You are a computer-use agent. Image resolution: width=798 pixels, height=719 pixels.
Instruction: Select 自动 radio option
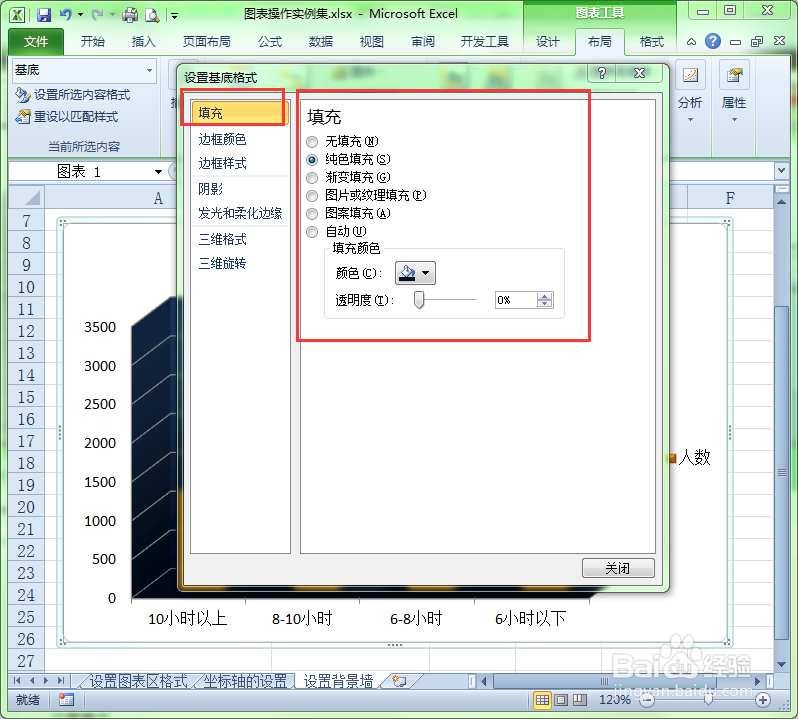tap(312, 232)
